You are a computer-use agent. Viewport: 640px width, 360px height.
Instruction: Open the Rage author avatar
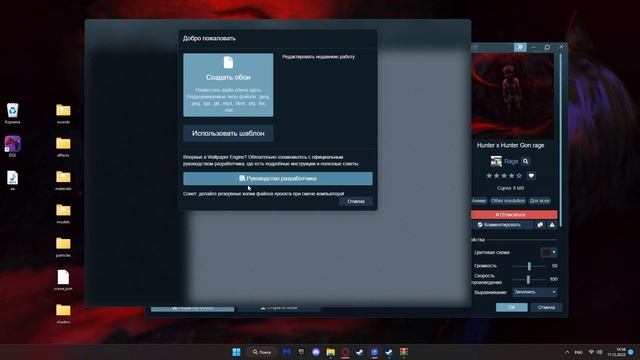click(x=496, y=162)
